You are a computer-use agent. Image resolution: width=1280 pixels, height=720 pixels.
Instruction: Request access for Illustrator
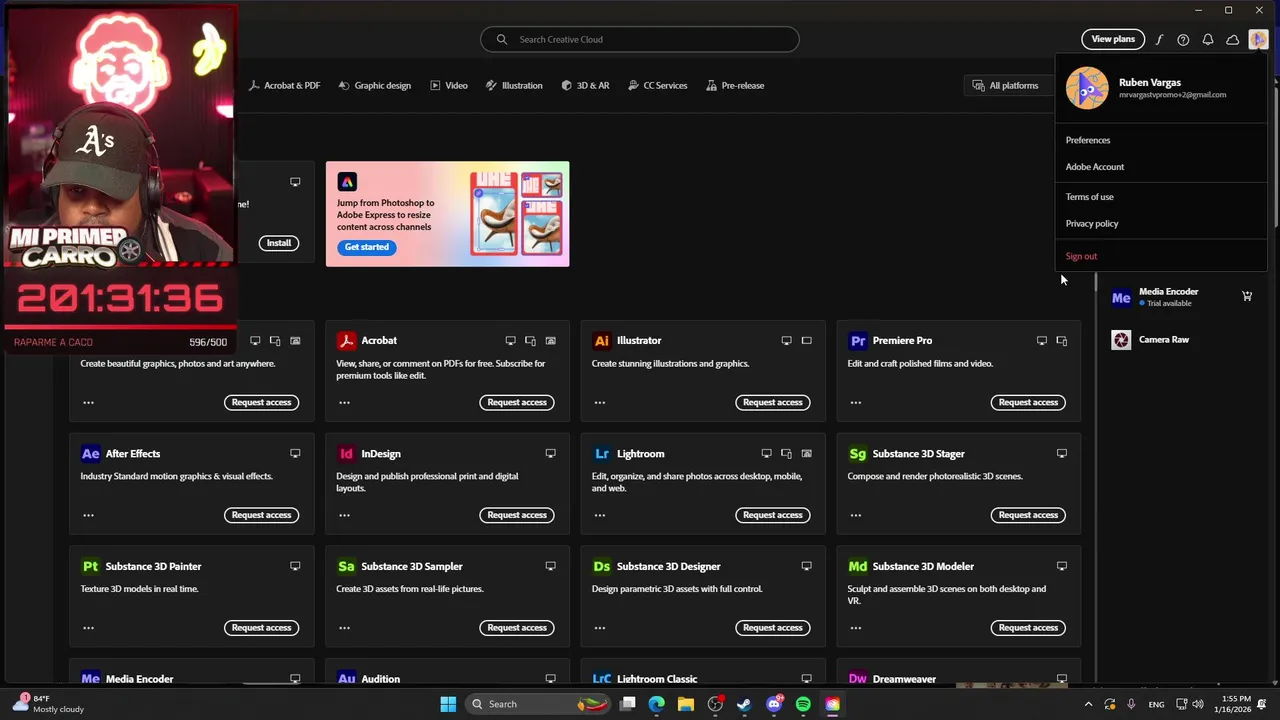coord(773,402)
